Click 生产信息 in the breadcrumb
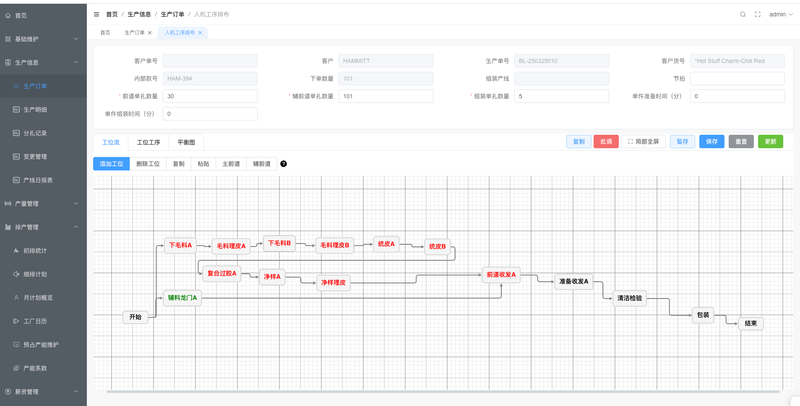 click(x=139, y=14)
